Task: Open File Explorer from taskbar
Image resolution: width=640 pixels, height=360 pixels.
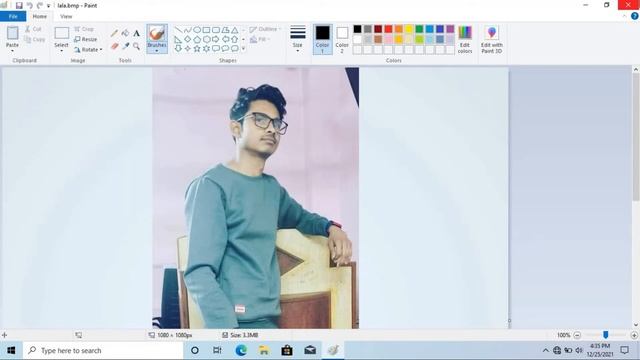Action: 264,350
